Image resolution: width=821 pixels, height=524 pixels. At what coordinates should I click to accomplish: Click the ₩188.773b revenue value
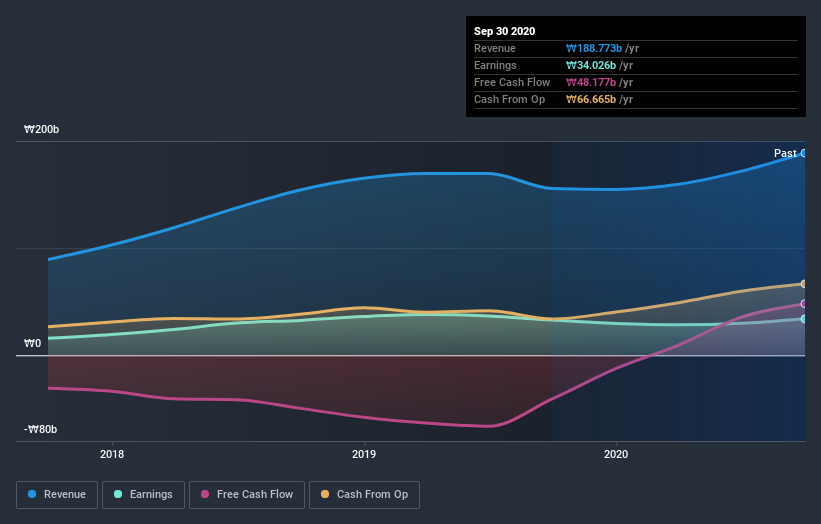[x=594, y=48]
